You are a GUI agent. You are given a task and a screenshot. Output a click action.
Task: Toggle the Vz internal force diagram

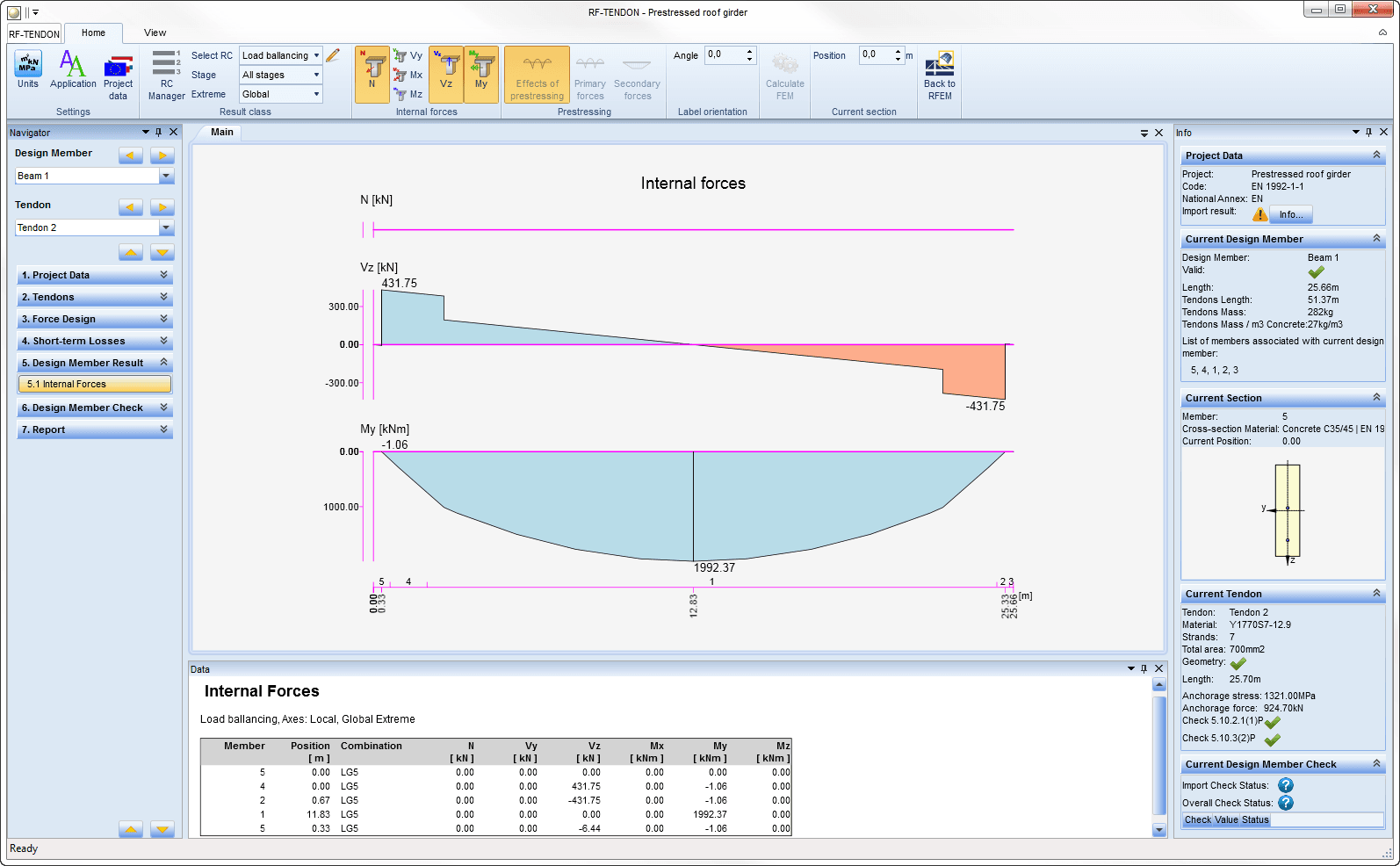point(446,75)
